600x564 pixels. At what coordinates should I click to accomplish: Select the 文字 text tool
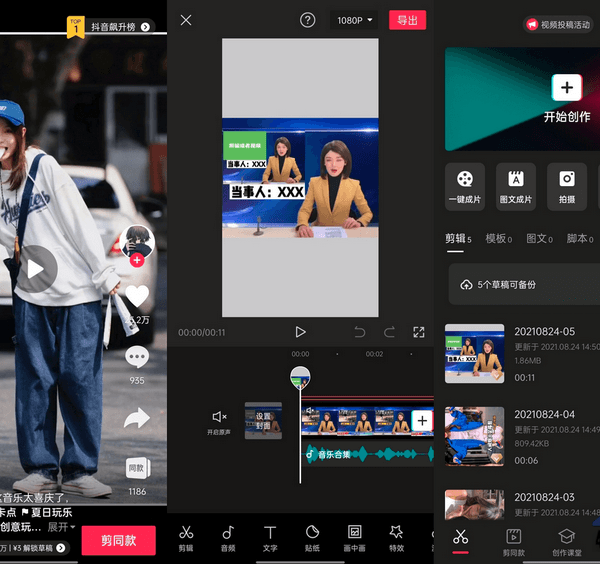coord(270,537)
